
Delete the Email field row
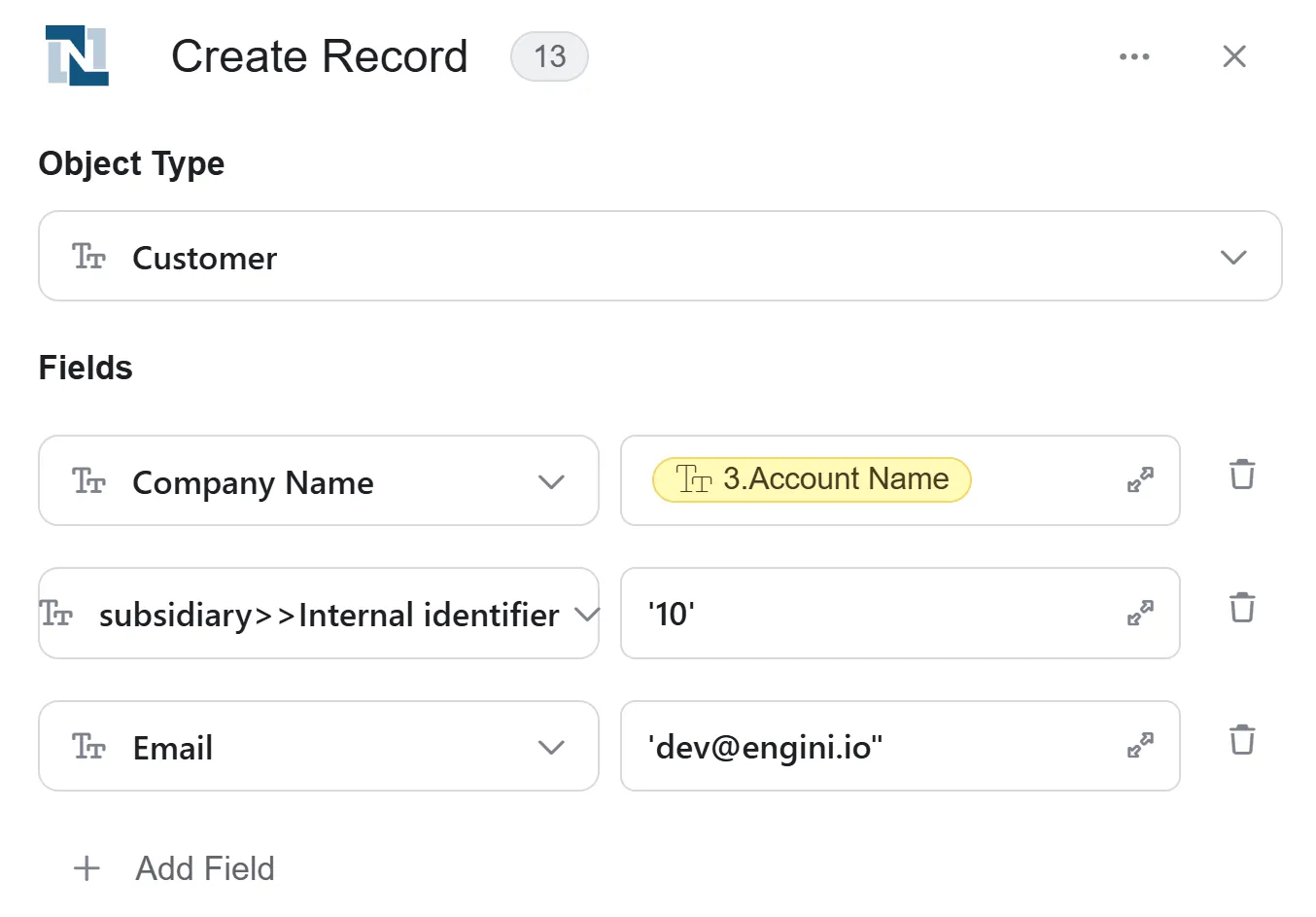coord(1242,740)
